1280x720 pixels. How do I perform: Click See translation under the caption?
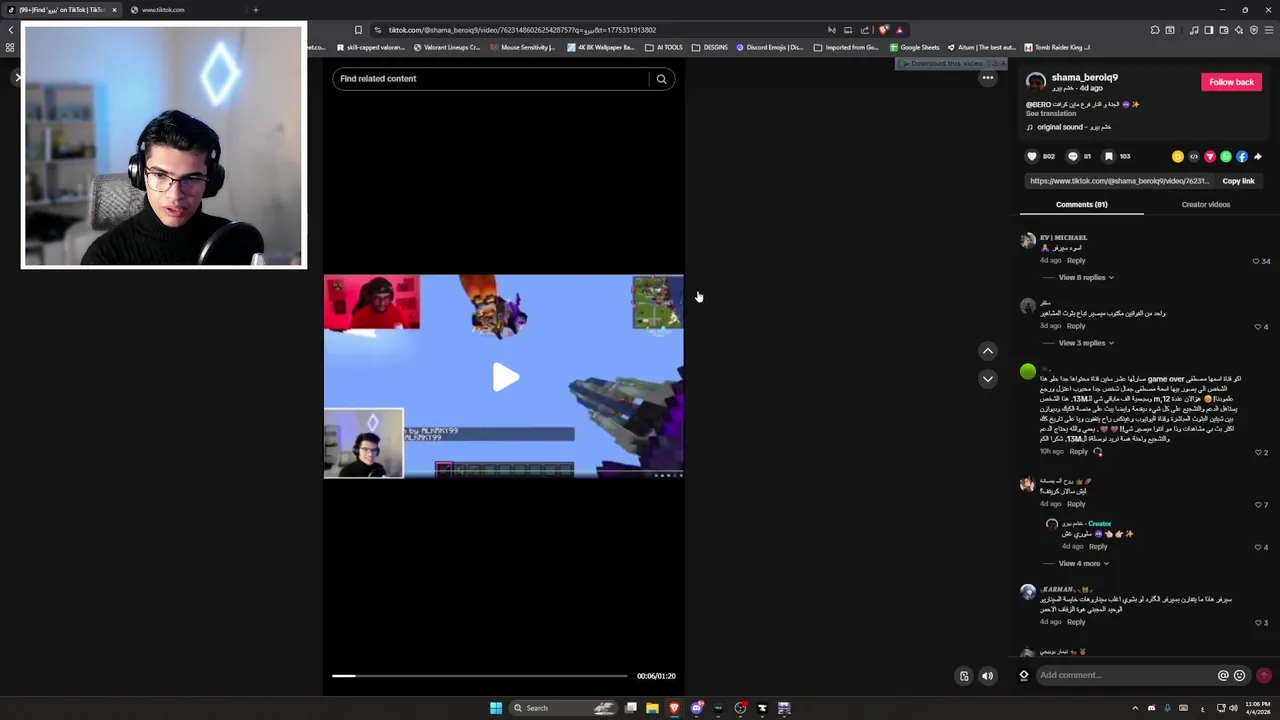click(1051, 113)
